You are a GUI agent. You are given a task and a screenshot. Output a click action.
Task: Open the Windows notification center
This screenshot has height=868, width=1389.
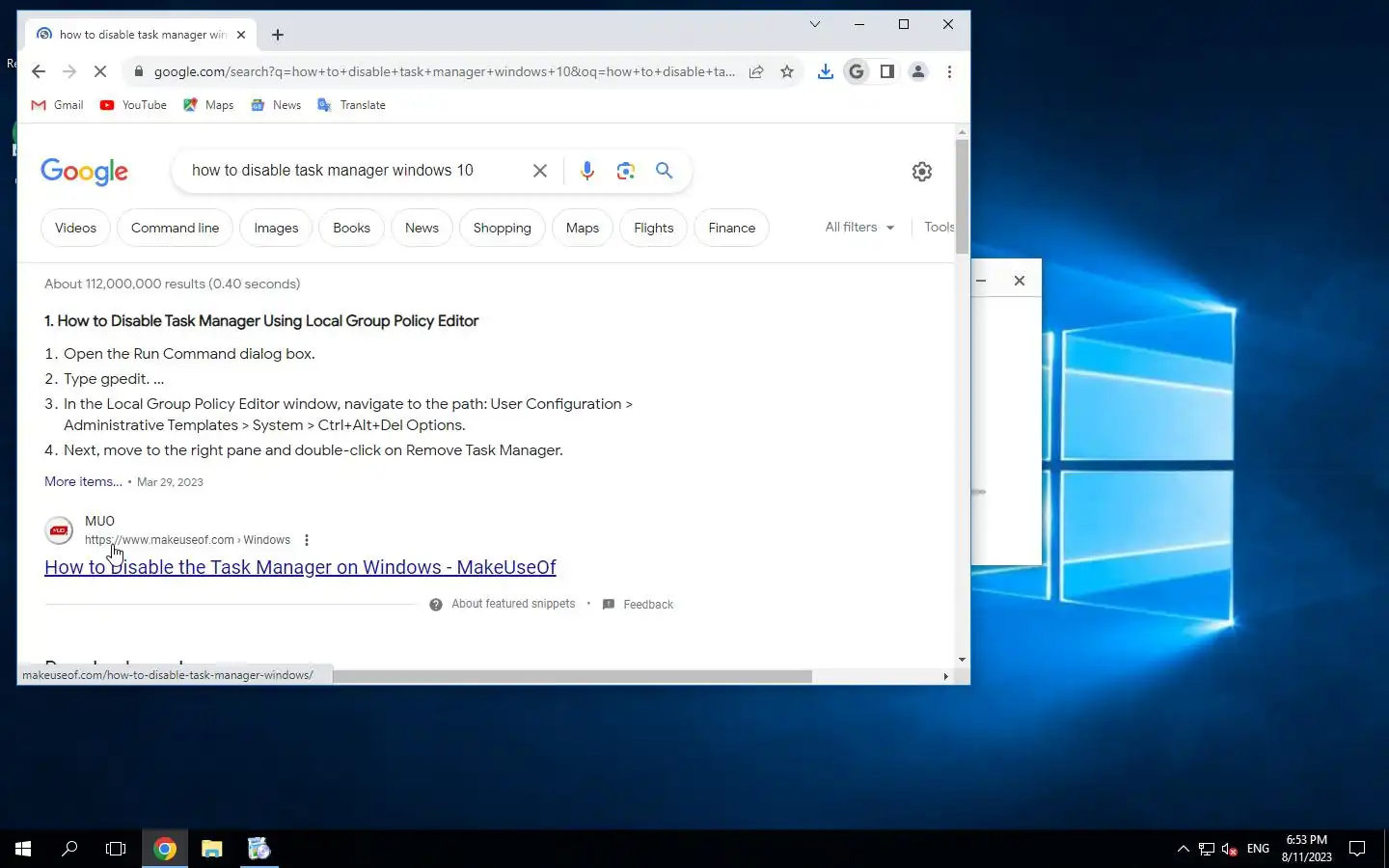click(x=1357, y=849)
